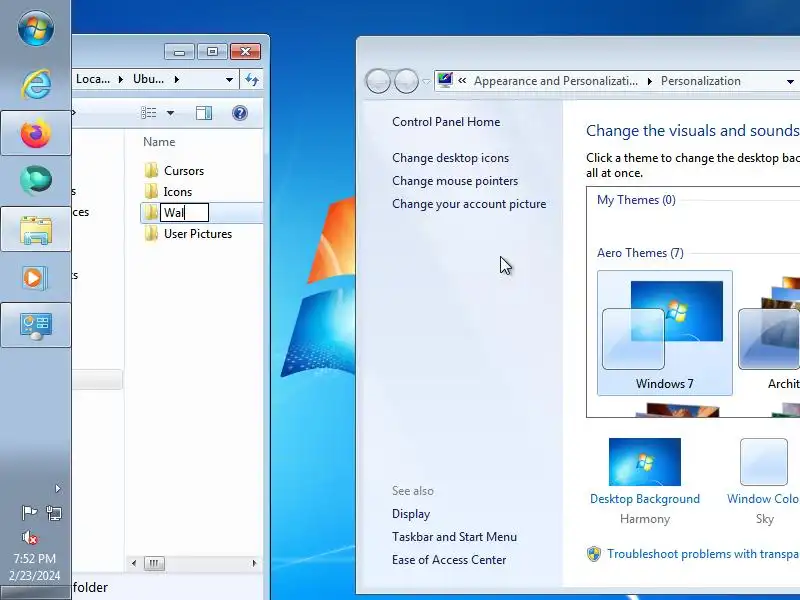Sort files by the Name column
Image resolution: width=800 pixels, height=600 pixels.
[159, 142]
